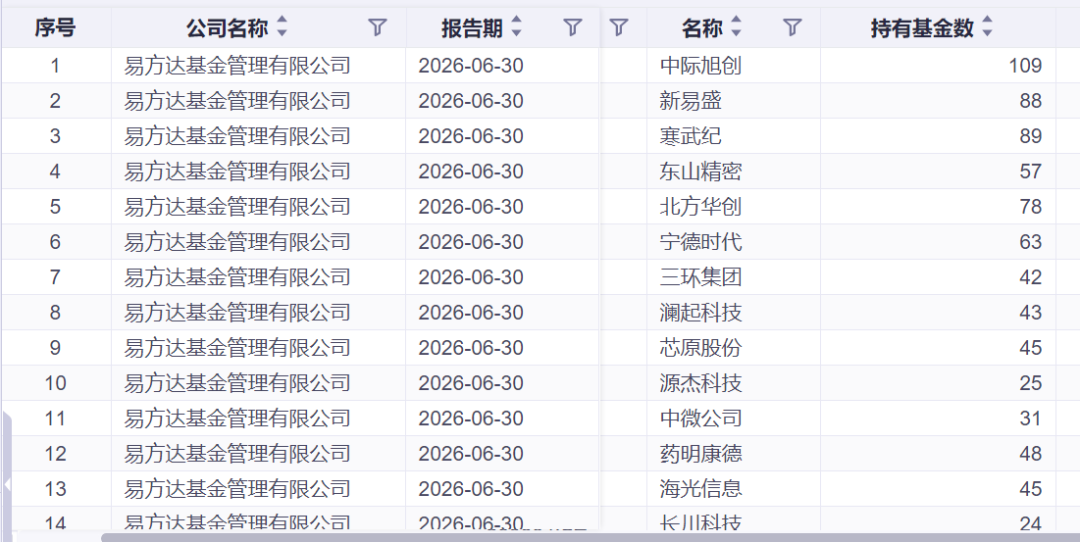Select the 新易盛 cell
Image resolution: width=1080 pixels, height=542 pixels.
(734, 101)
